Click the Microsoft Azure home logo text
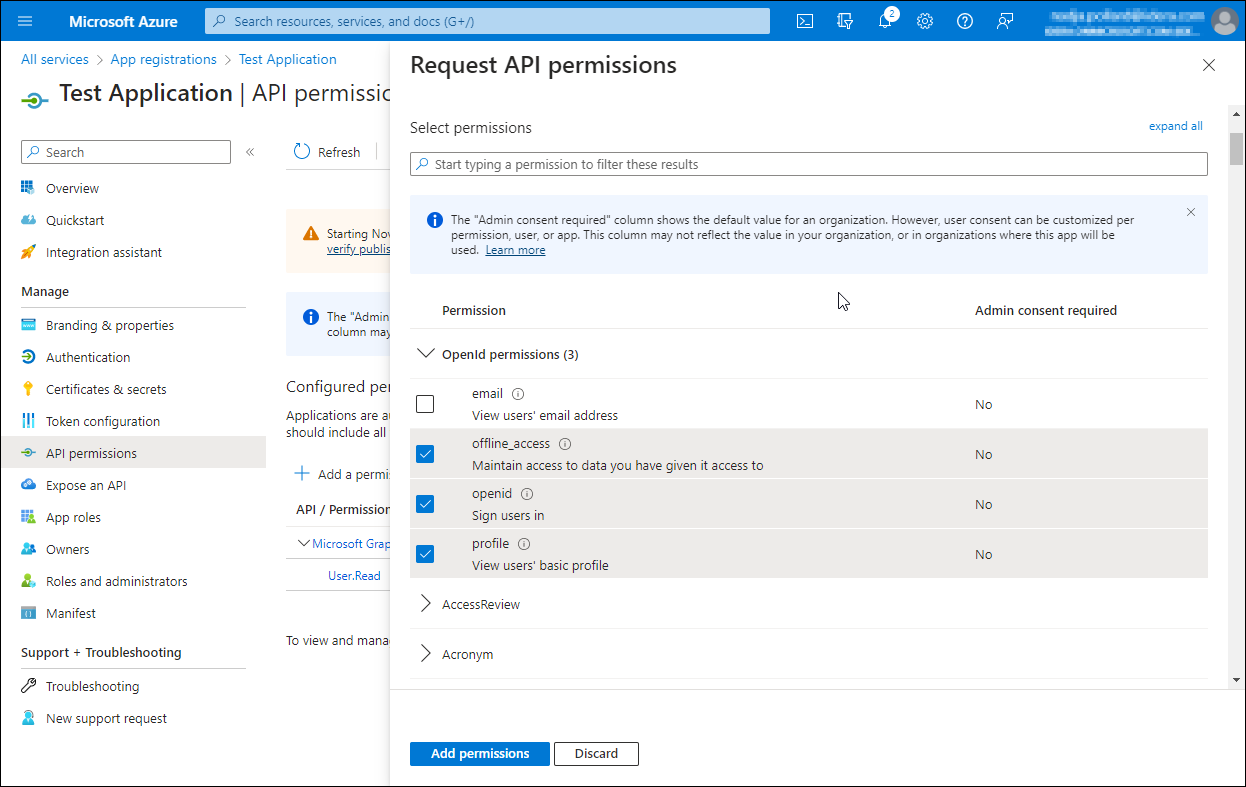The image size is (1246, 787). coord(124,21)
